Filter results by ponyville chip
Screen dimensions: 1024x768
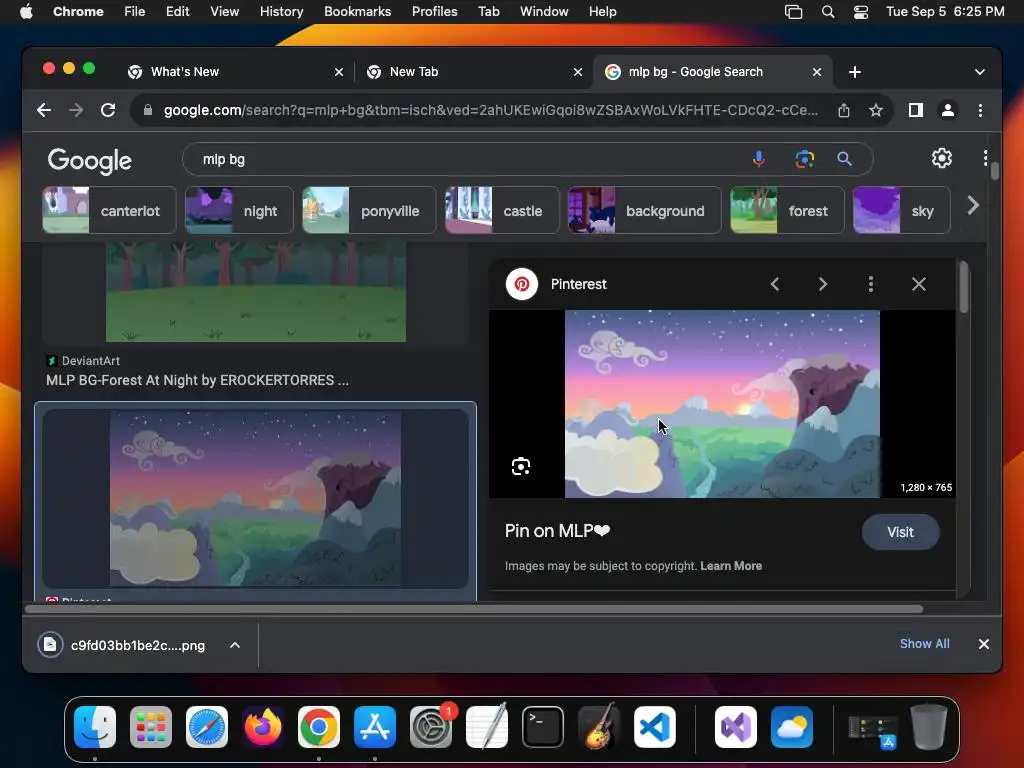[369, 210]
